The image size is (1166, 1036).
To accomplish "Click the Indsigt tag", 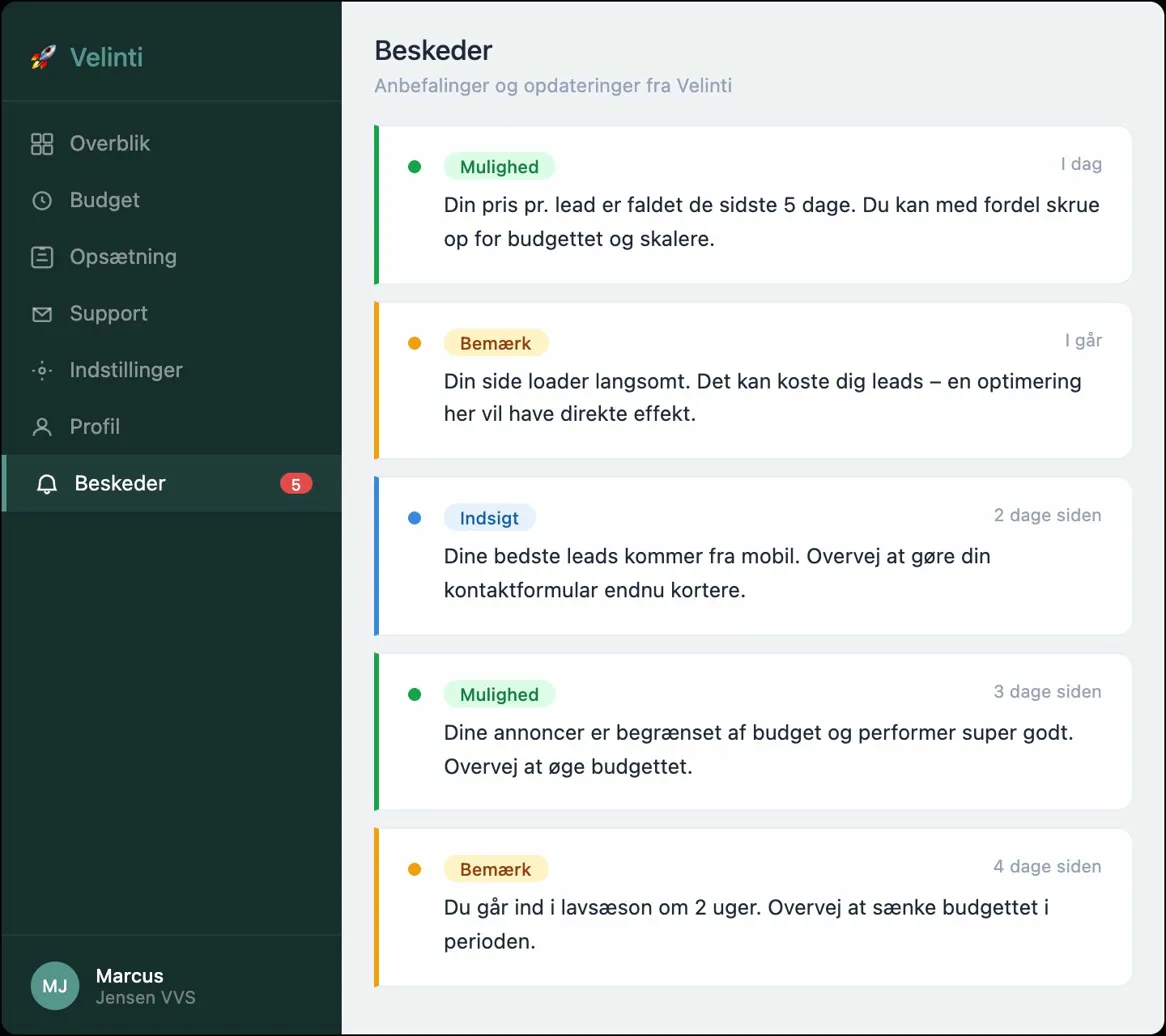I will click(489, 518).
